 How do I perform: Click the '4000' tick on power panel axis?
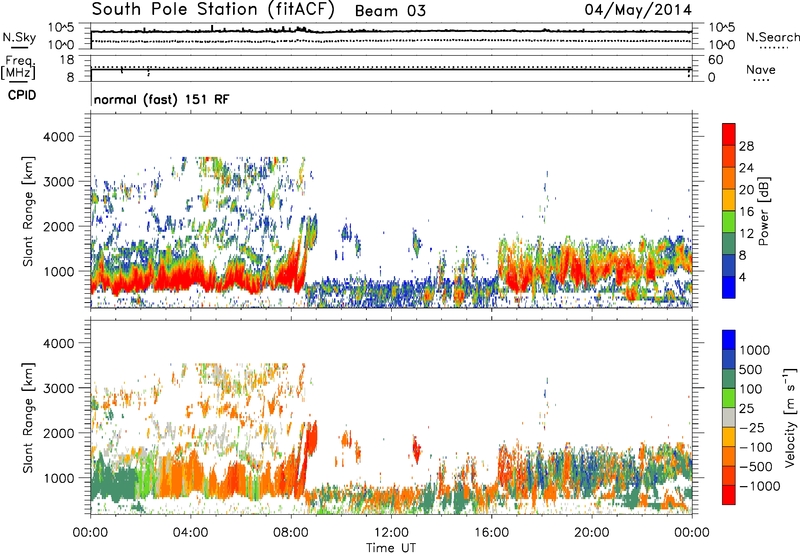[x=58, y=137]
